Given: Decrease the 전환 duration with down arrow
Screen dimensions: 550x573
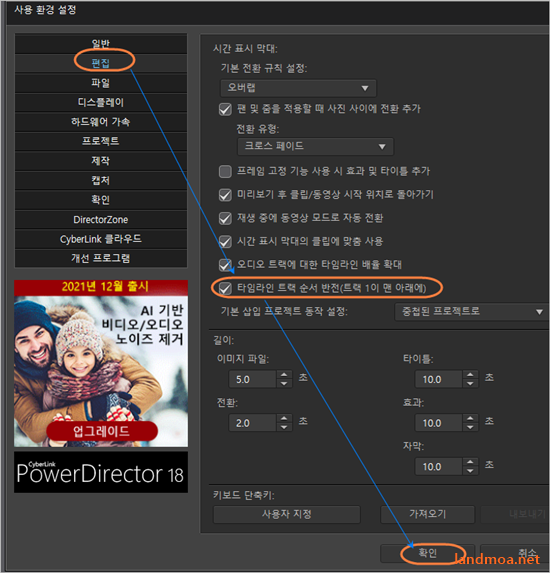Looking at the screenshot, I should 284,427.
